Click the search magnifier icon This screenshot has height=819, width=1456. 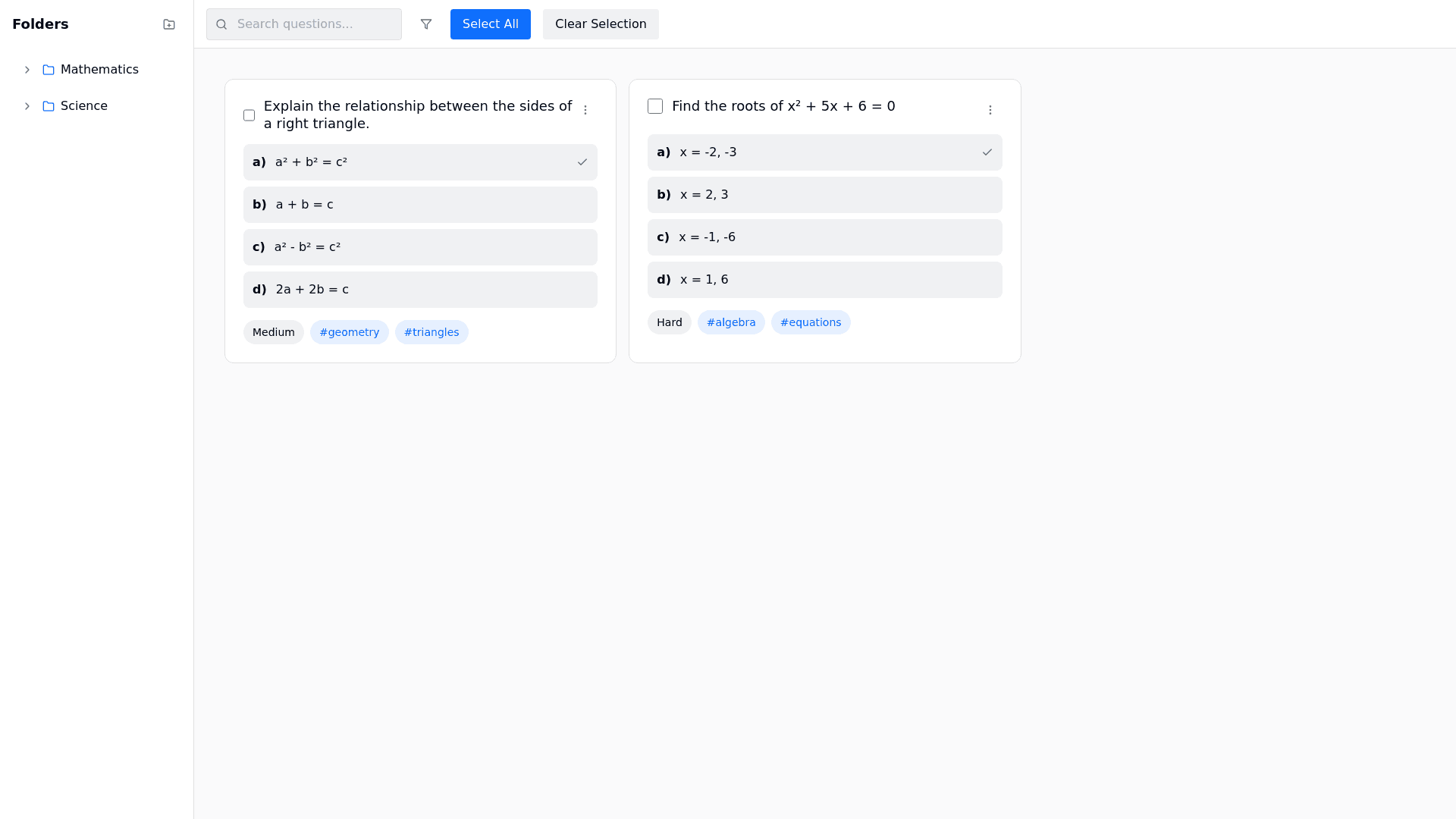coord(221,24)
